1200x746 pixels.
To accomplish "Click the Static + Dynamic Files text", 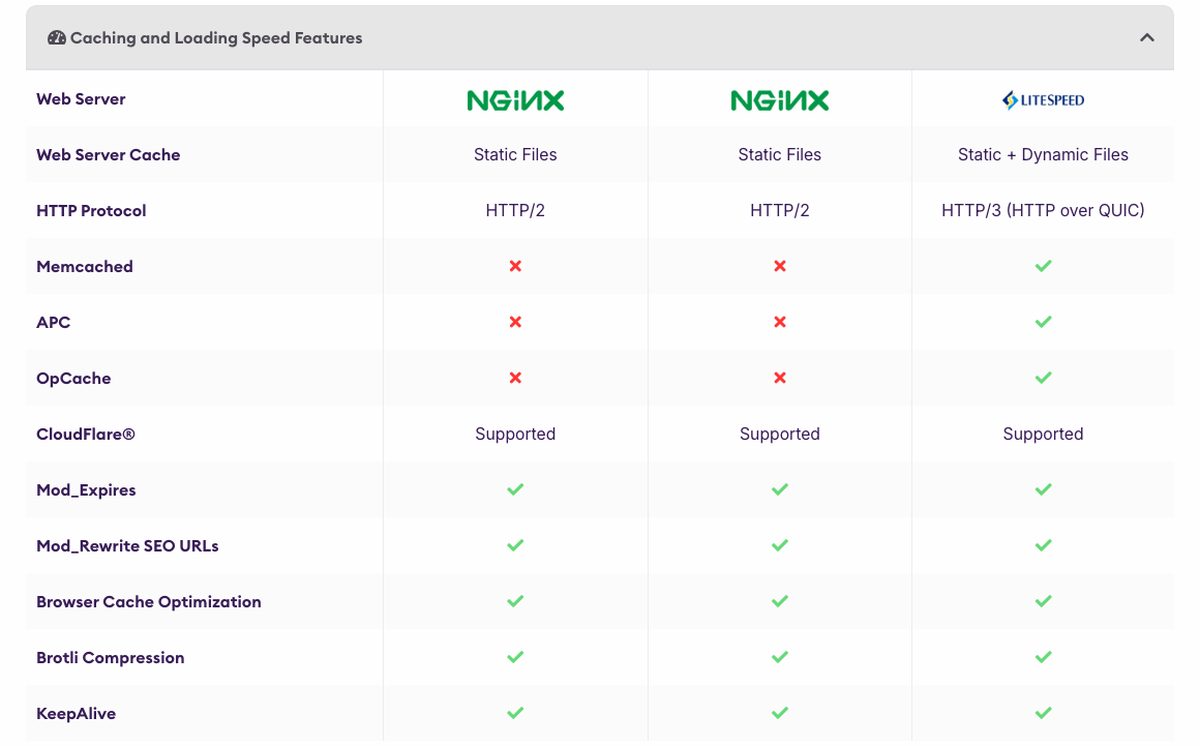I will (1043, 155).
